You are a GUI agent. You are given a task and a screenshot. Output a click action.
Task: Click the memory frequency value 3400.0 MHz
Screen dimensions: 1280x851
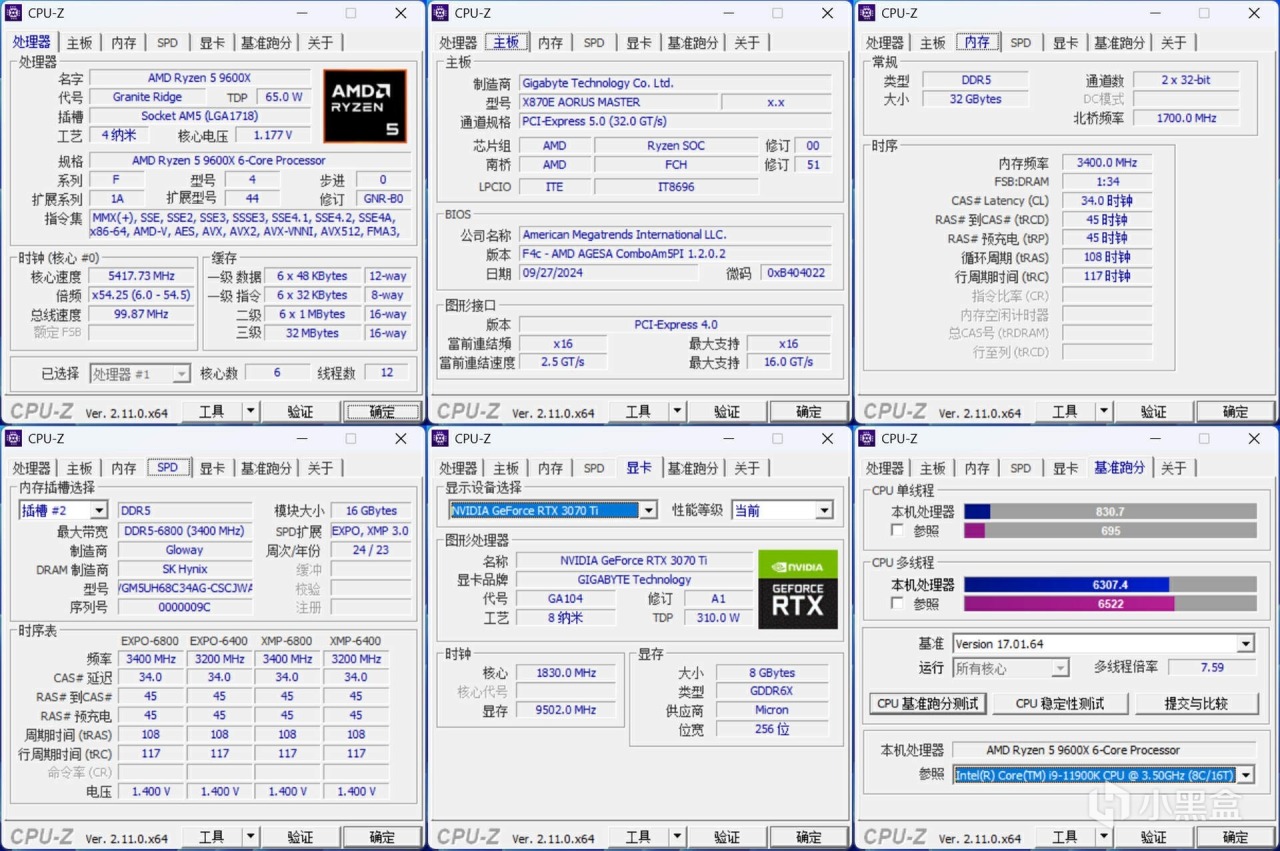1107,162
